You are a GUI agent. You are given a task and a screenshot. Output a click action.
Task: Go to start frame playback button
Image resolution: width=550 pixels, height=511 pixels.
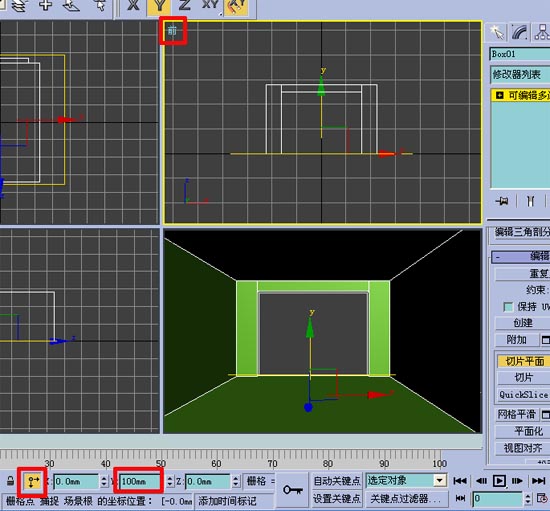click(460, 480)
